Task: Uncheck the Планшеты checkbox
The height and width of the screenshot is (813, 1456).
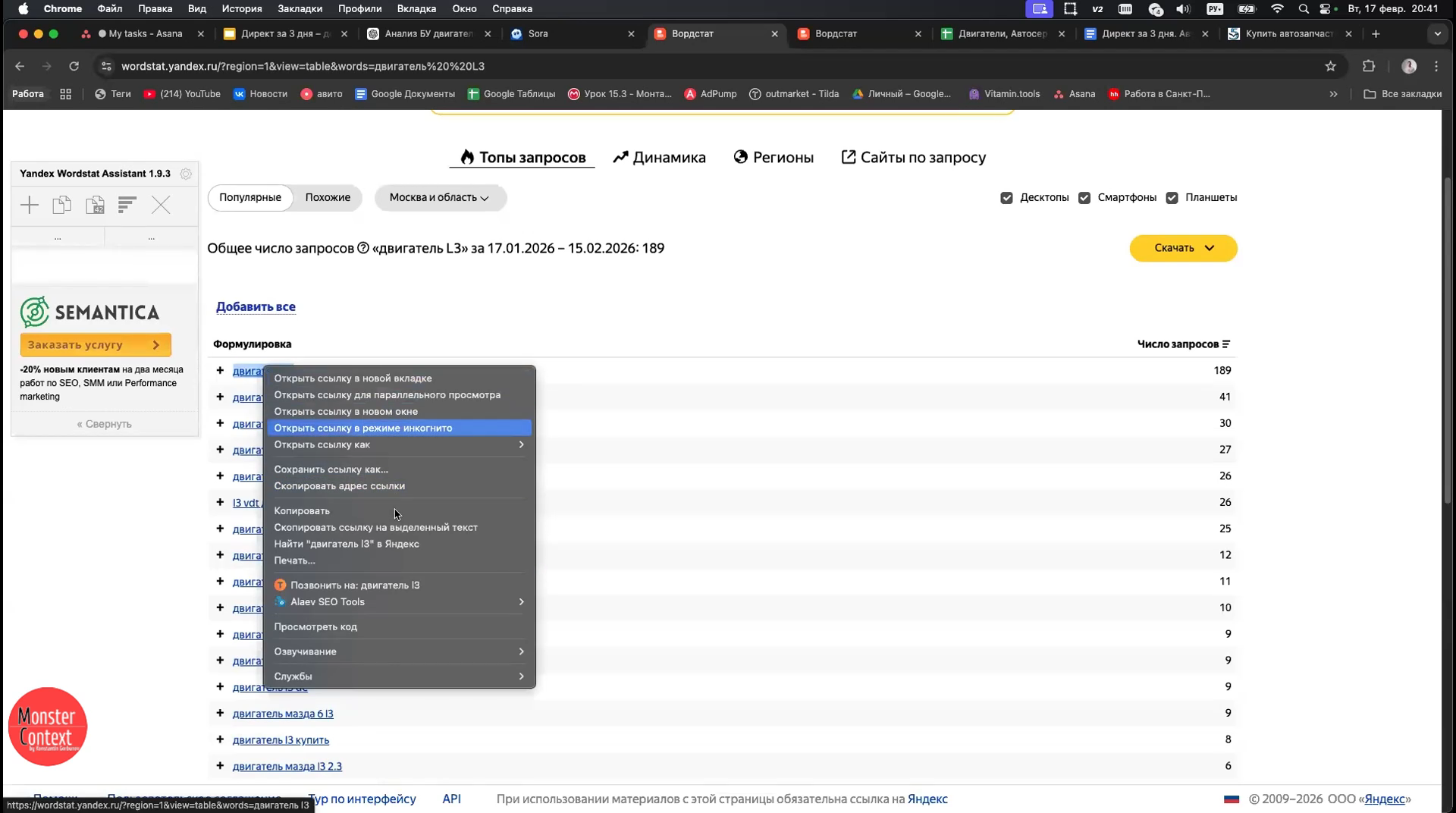Action: [x=1172, y=198]
